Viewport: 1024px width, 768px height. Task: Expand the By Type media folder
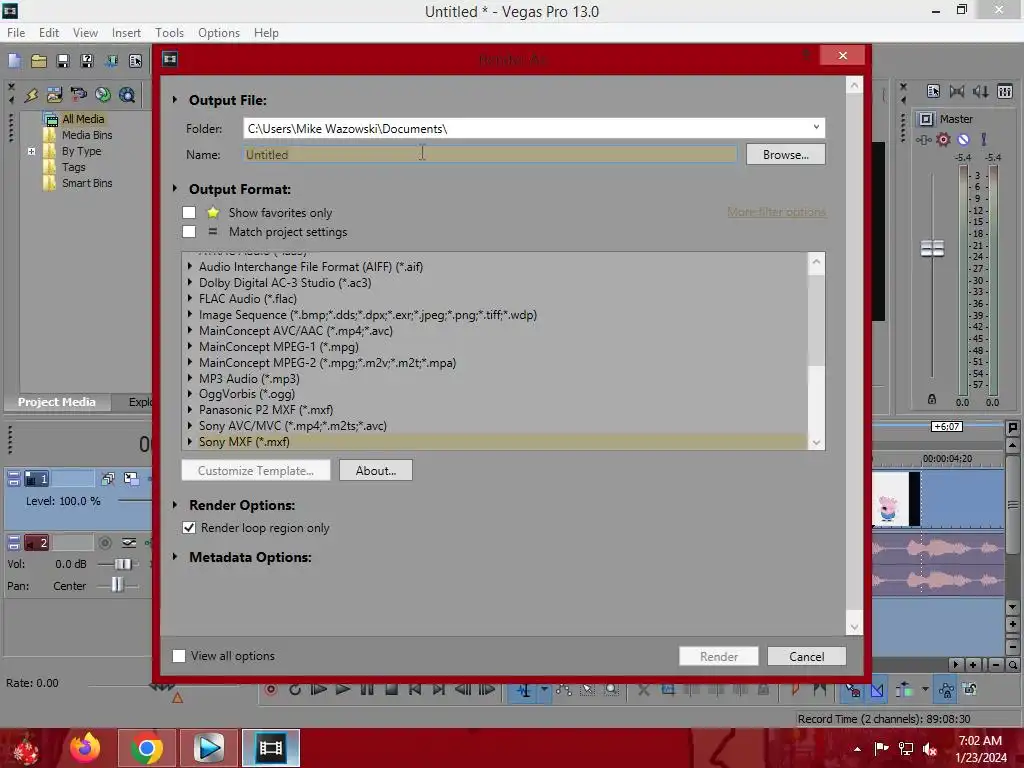point(31,151)
